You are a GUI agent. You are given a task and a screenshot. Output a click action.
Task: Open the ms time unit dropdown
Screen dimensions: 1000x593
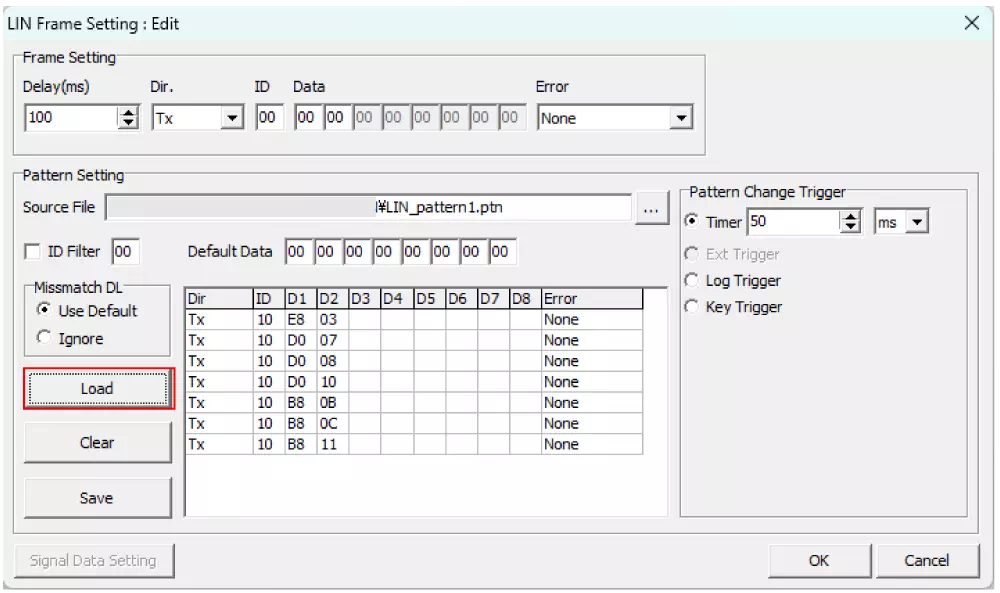[918, 221]
